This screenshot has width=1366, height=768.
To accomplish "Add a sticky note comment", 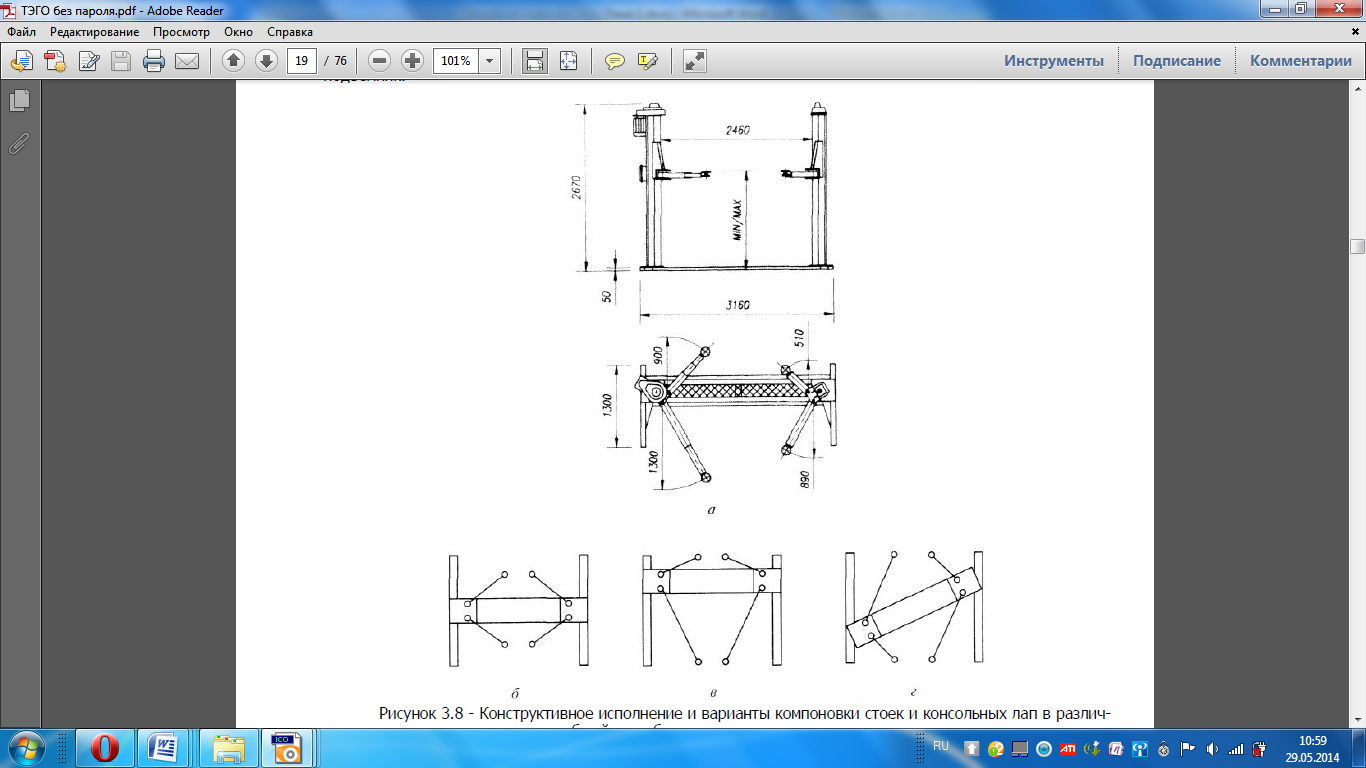I will click(615, 61).
